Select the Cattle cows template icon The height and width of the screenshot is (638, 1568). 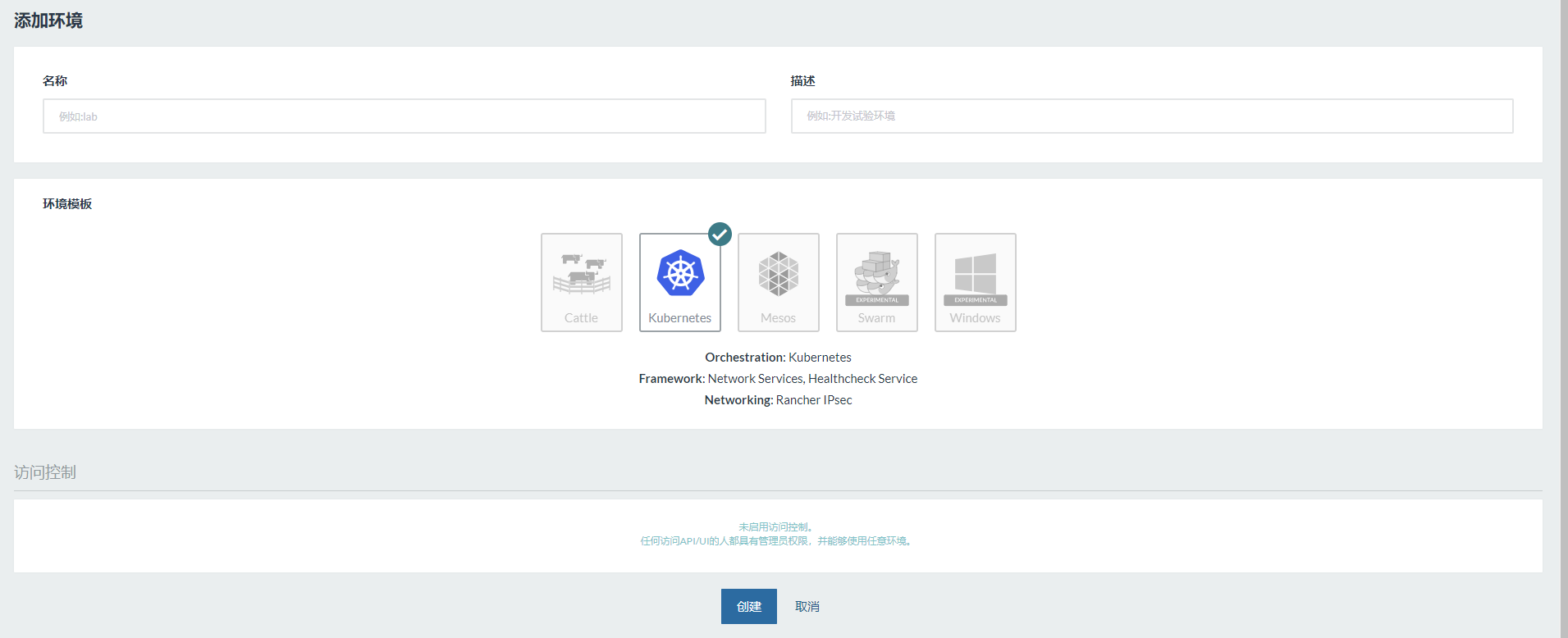click(x=581, y=273)
